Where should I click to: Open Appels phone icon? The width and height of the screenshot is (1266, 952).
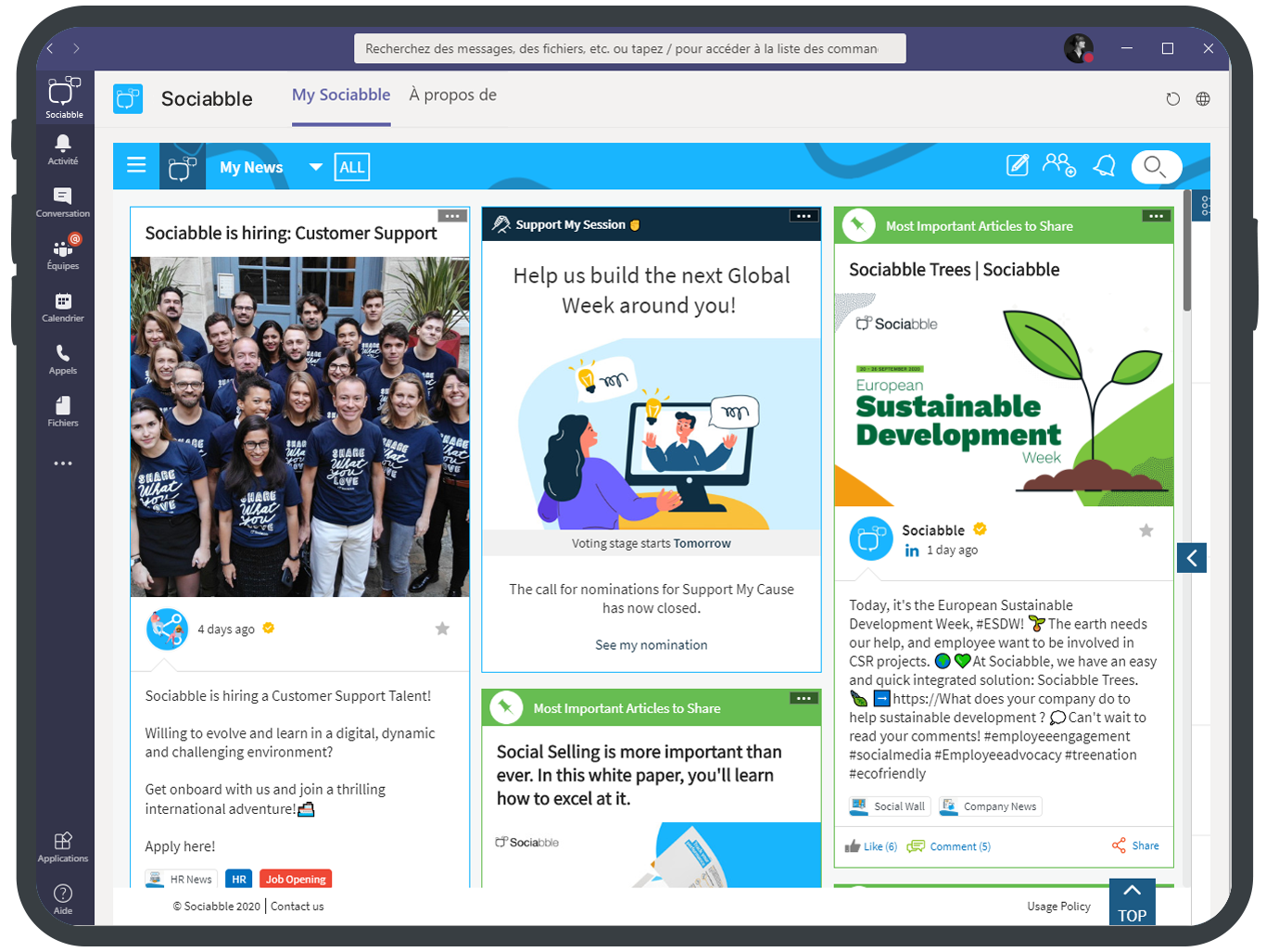[x=63, y=359]
